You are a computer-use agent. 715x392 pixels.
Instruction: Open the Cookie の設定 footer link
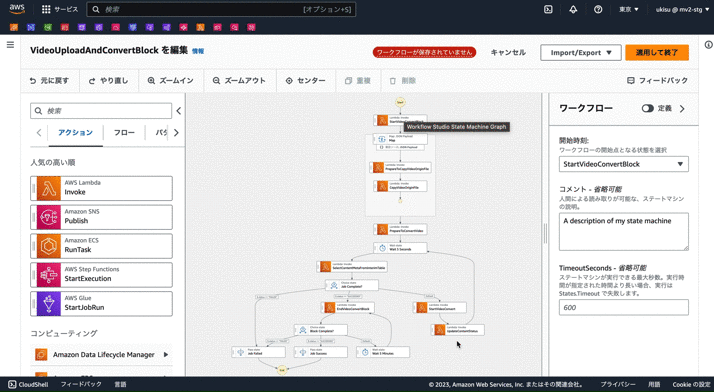tap(691, 384)
